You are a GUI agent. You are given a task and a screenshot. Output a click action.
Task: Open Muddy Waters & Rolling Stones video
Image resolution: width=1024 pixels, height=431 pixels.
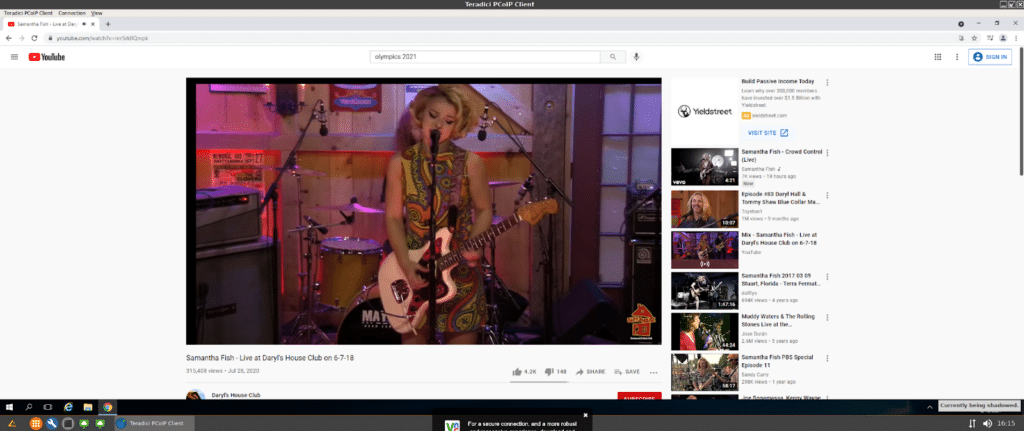[x=705, y=332]
